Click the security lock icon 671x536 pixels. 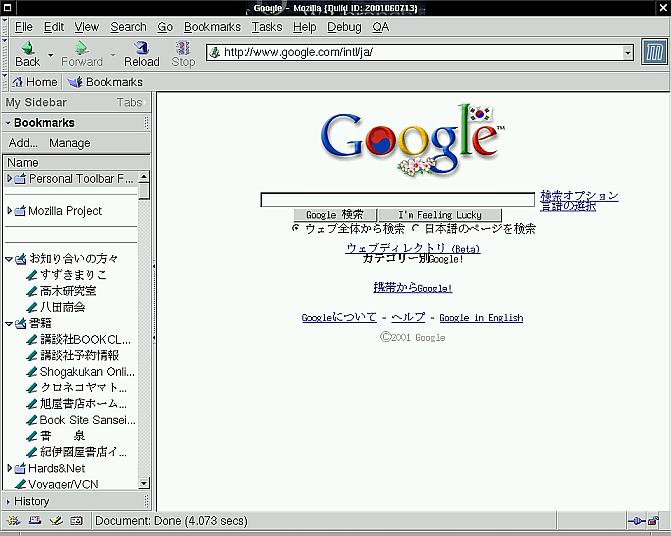coord(653,521)
